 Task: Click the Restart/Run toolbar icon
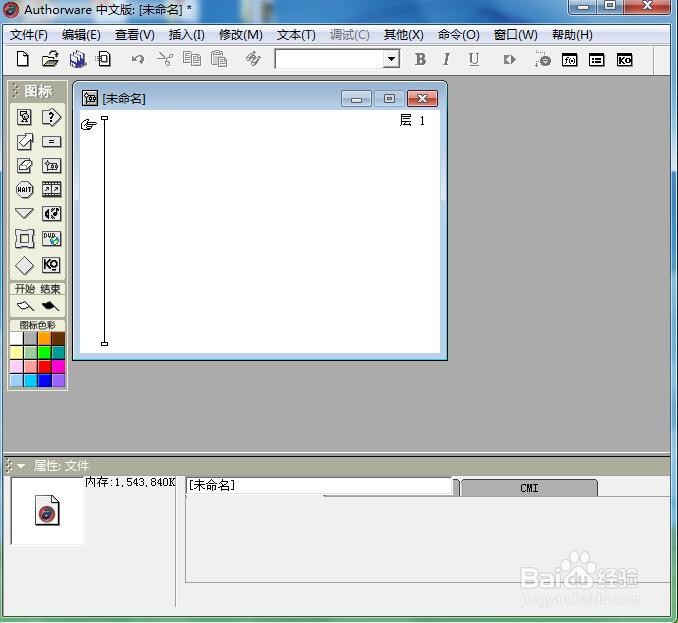(x=509, y=60)
